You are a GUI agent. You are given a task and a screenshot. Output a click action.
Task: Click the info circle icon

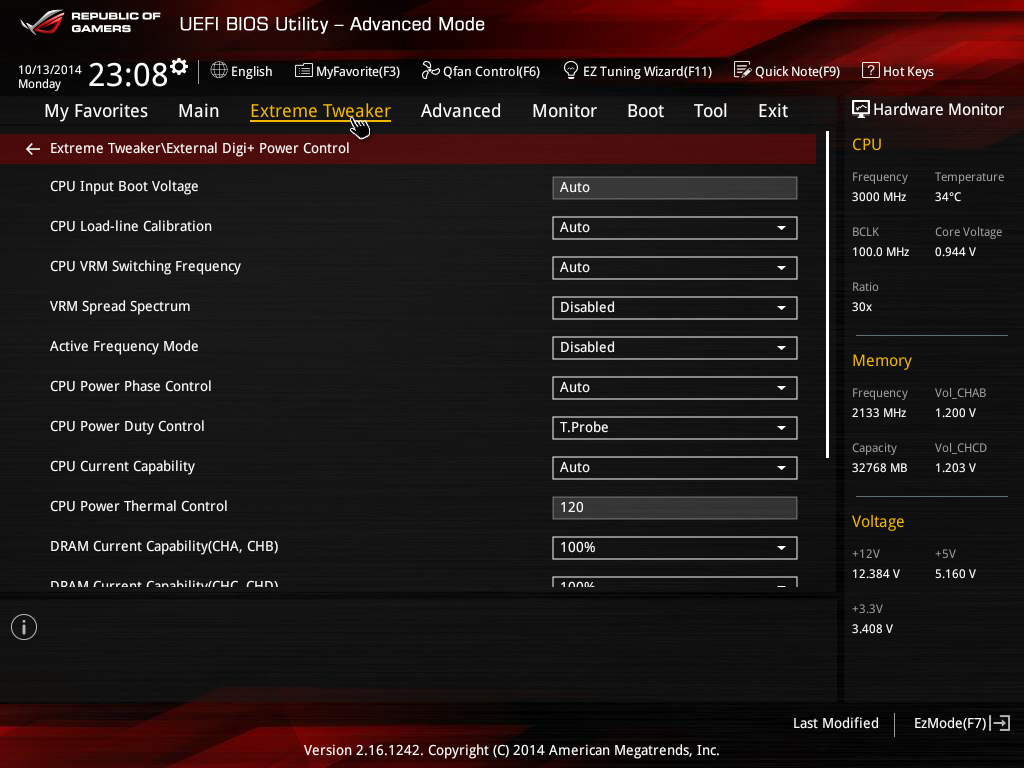[24, 627]
